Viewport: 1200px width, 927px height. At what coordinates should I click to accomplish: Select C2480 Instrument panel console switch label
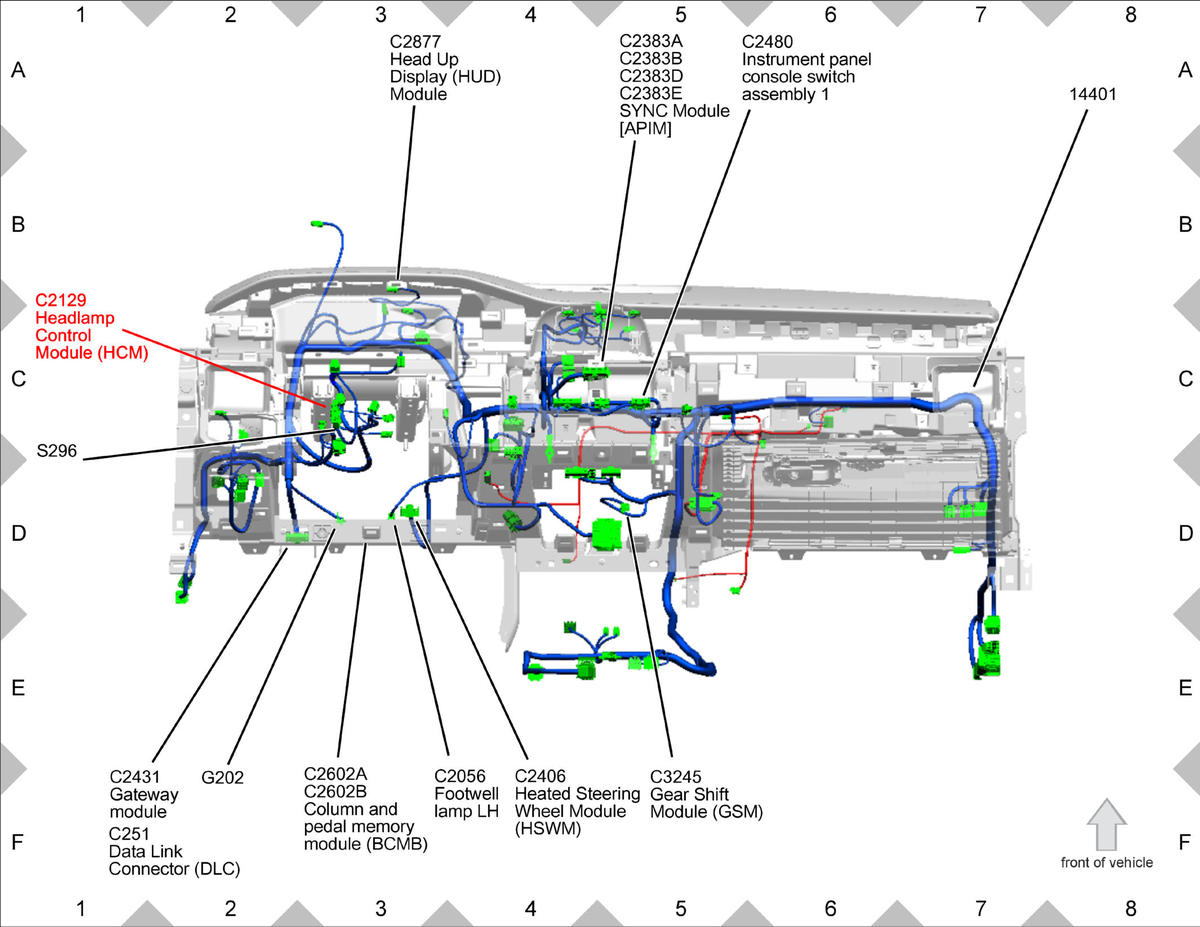806,69
